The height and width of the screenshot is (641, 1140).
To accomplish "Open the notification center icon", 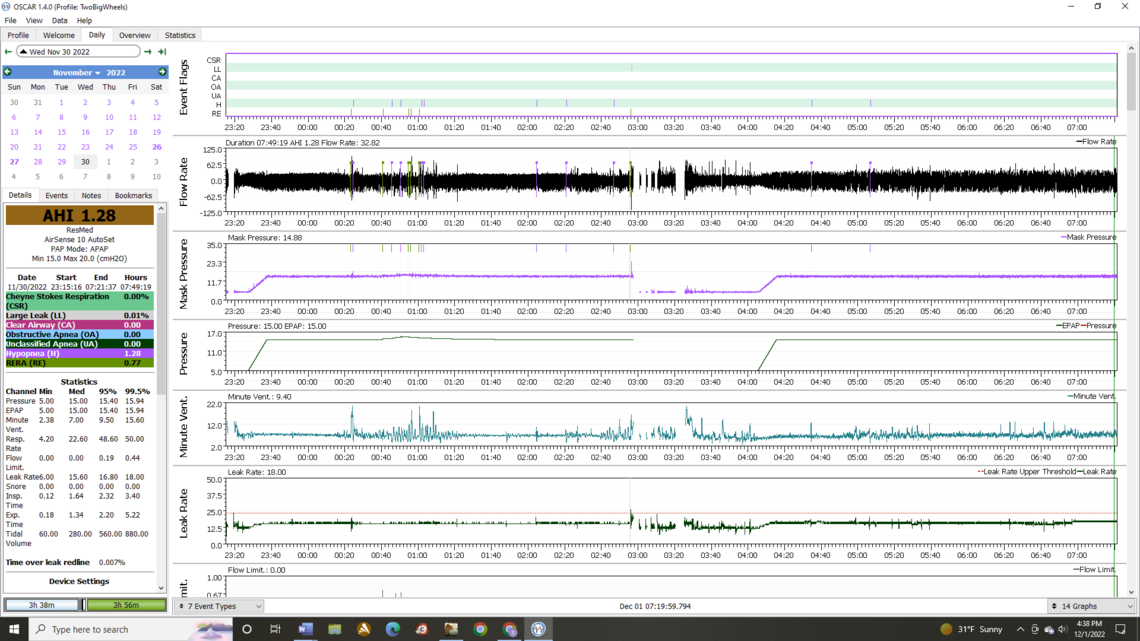I will [1120, 629].
